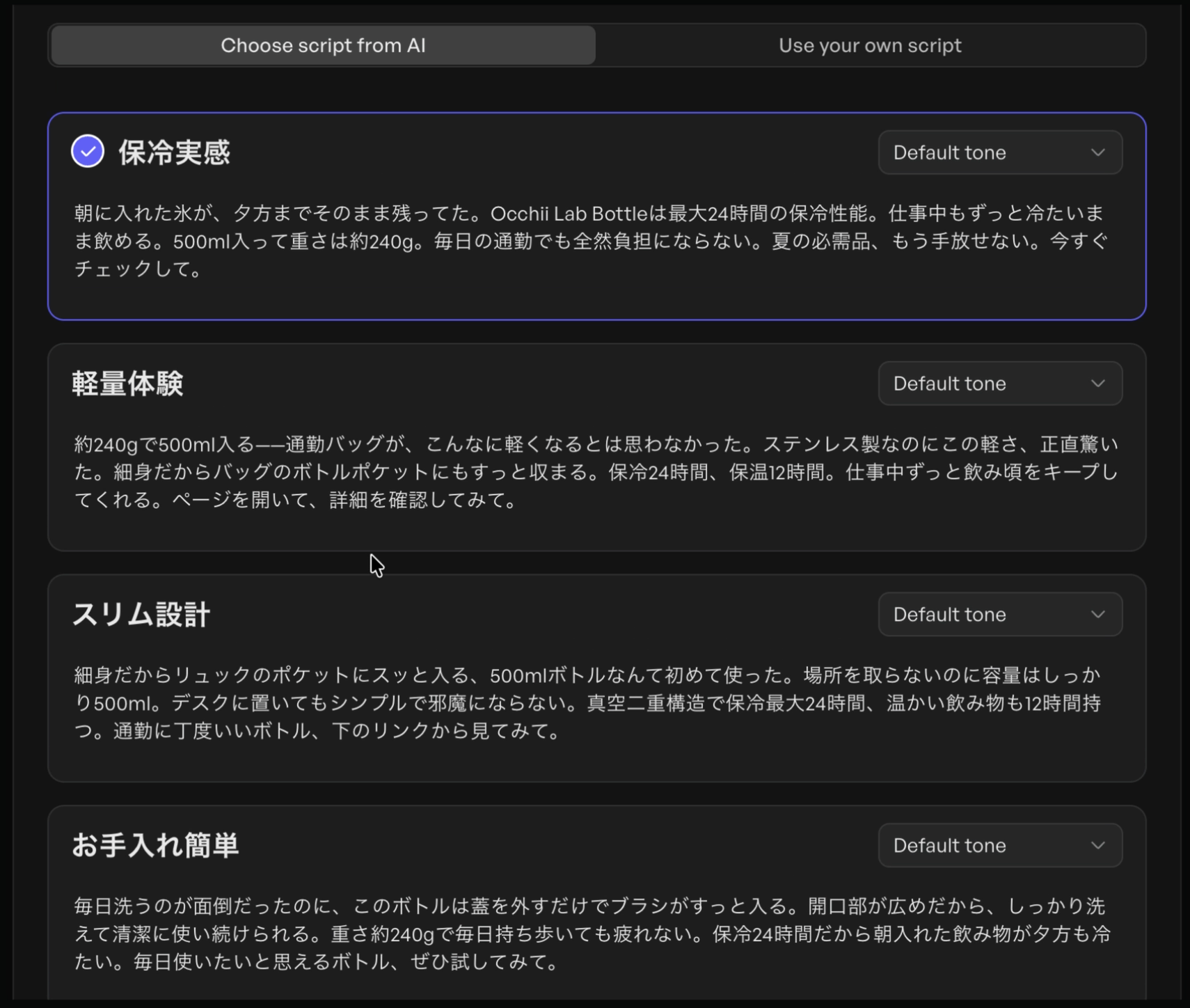Click the script text starting 毎日洗うのが面倒
This screenshot has width=1190, height=1008.
592,934
